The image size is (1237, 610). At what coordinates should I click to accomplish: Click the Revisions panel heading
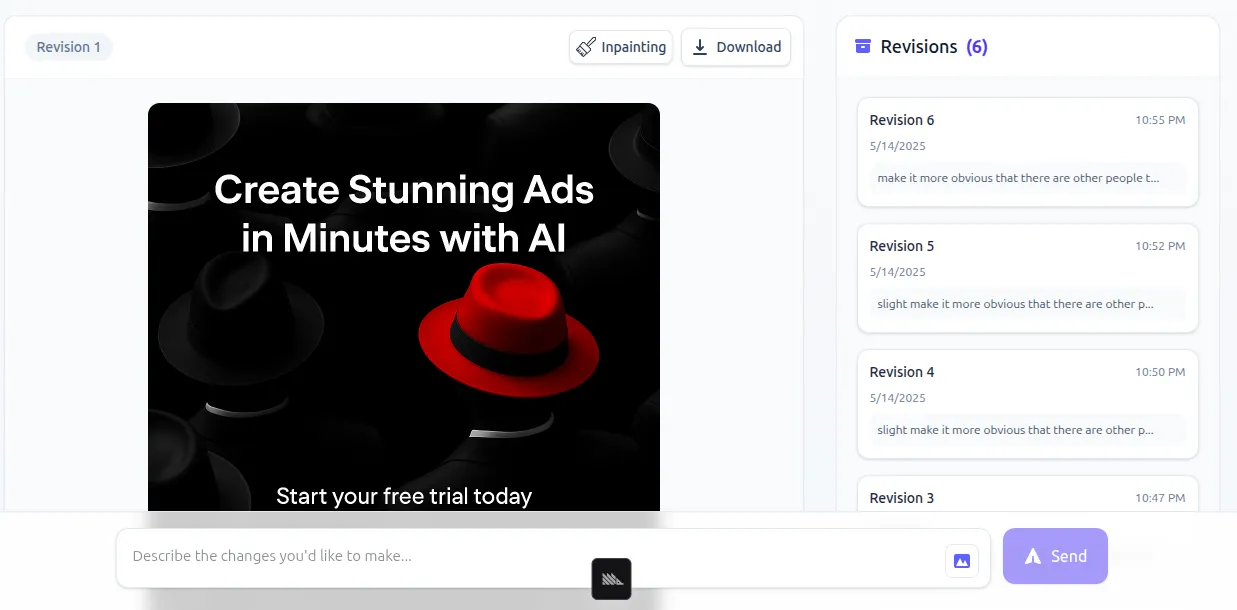(x=919, y=47)
